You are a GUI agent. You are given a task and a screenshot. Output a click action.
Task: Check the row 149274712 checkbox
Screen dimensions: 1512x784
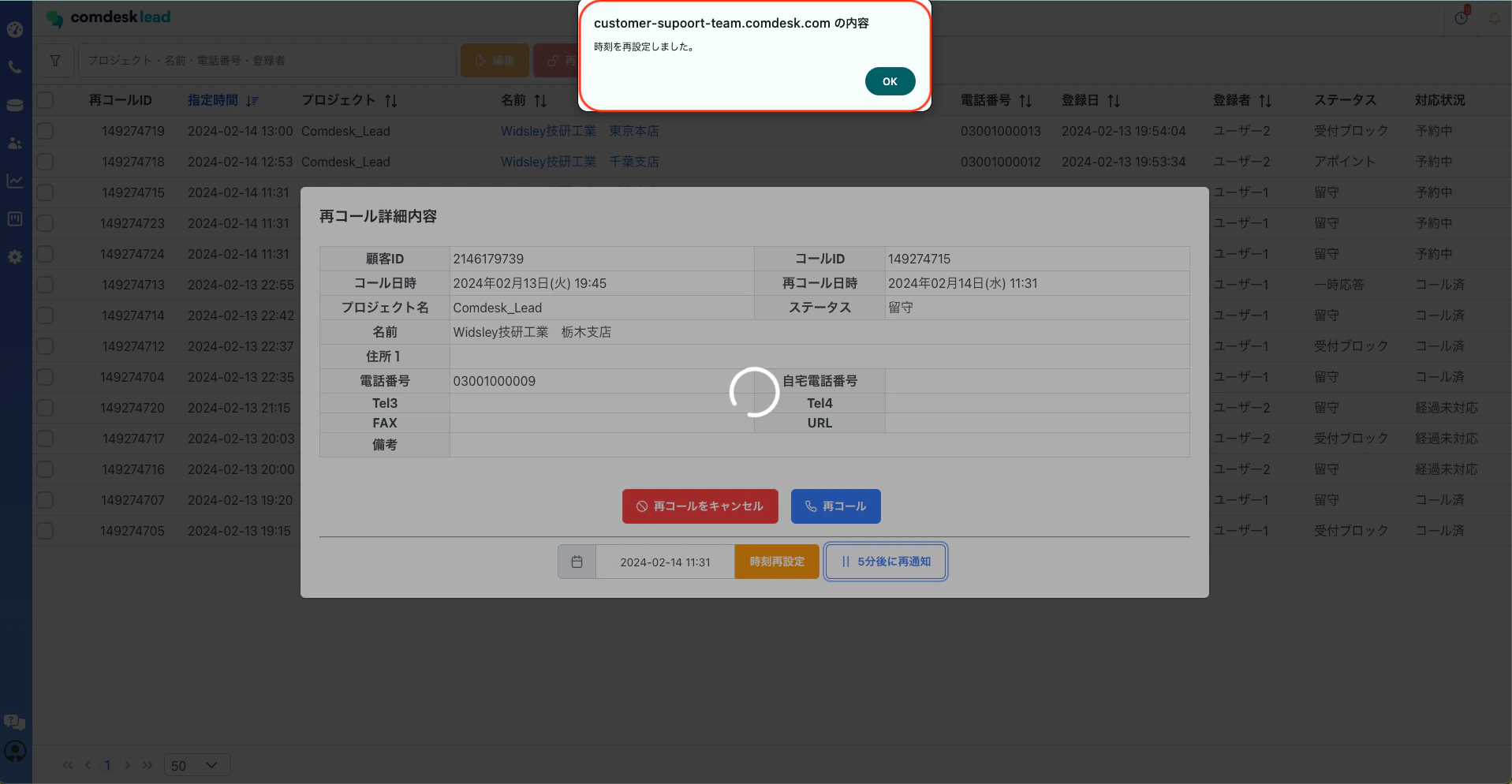[x=45, y=346]
